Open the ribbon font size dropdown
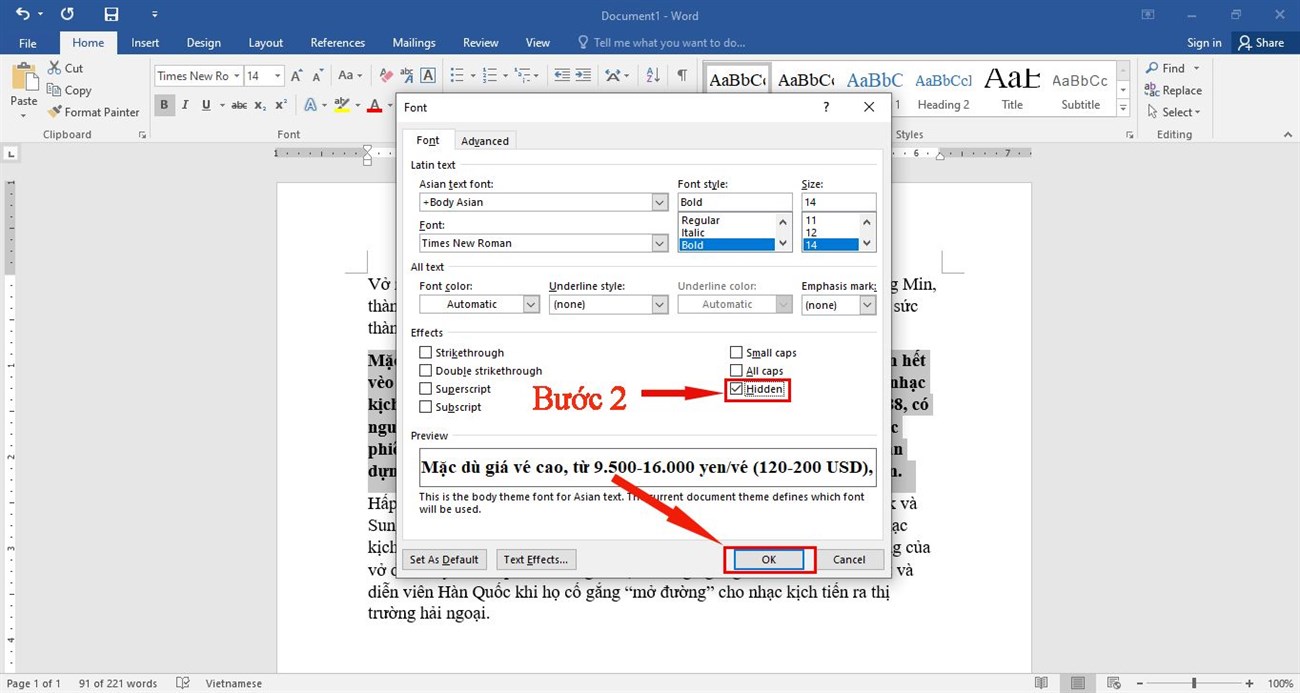 coord(277,75)
